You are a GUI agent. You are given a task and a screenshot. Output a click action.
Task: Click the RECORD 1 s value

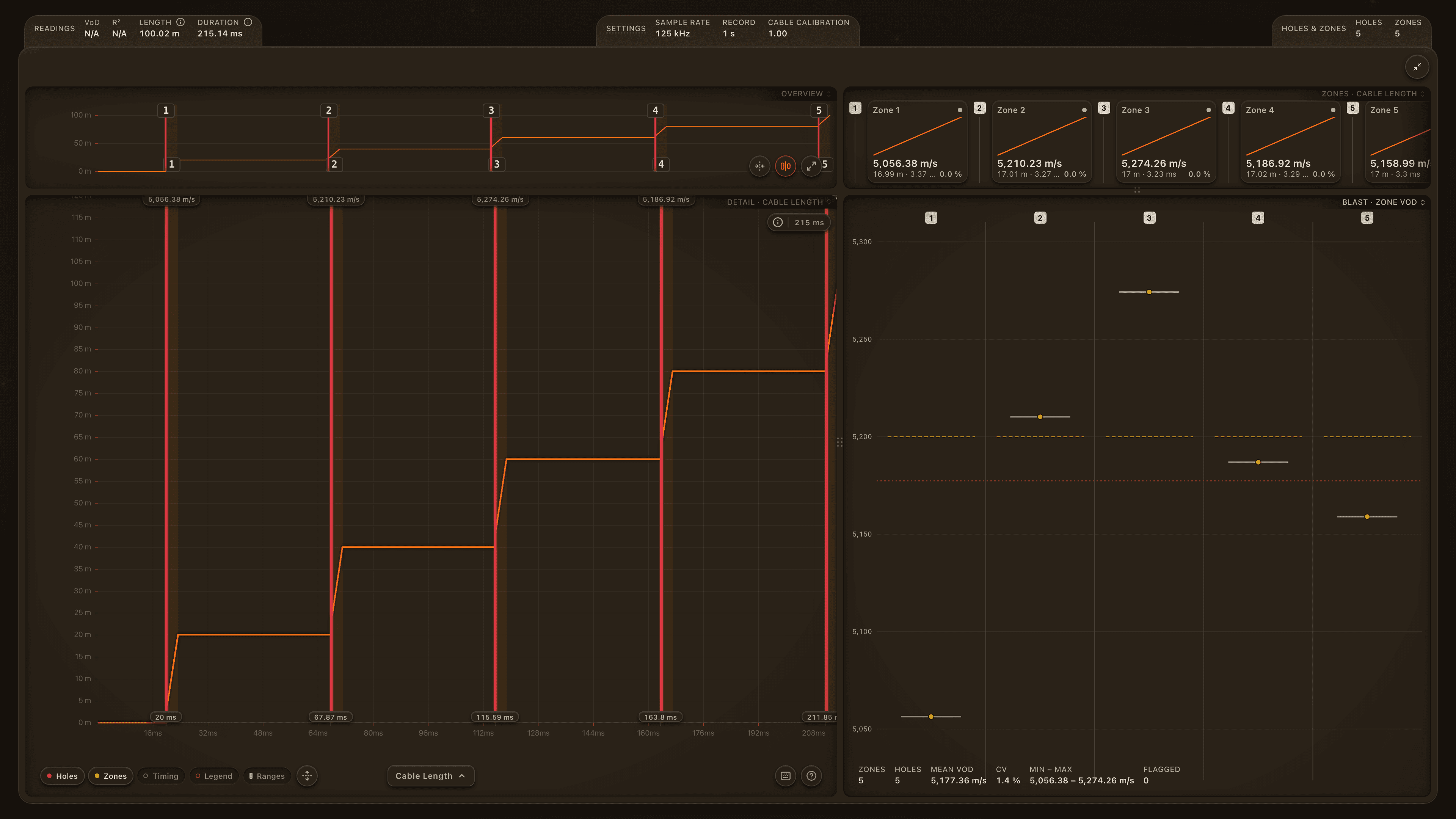pyautogui.click(x=728, y=34)
